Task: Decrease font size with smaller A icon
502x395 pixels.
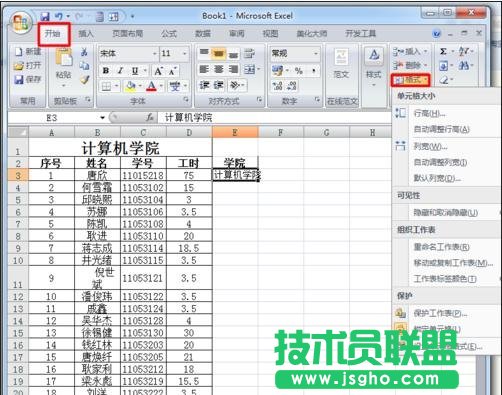Action: coord(172,71)
